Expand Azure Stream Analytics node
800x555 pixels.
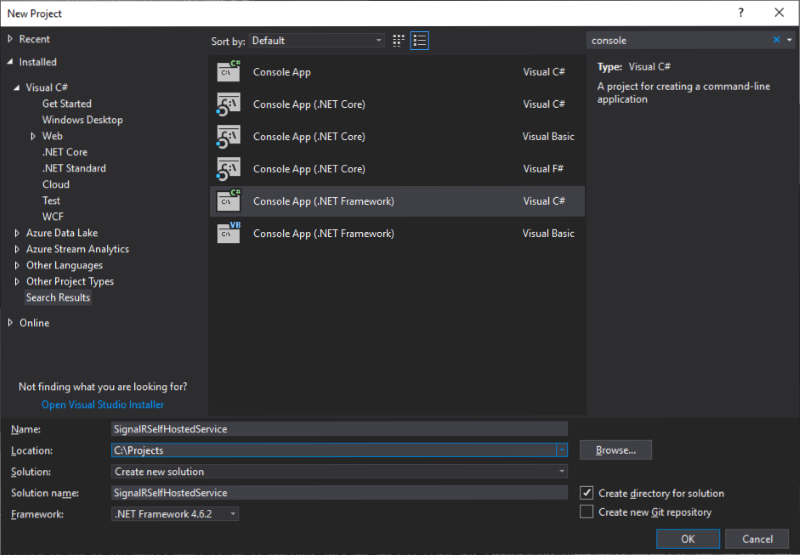pos(17,249)
